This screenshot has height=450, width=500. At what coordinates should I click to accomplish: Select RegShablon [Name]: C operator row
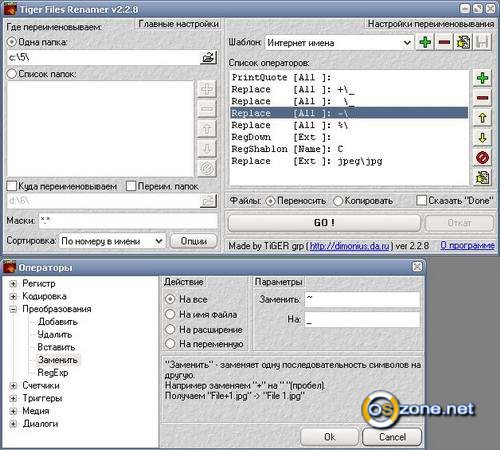coord(349,149)
